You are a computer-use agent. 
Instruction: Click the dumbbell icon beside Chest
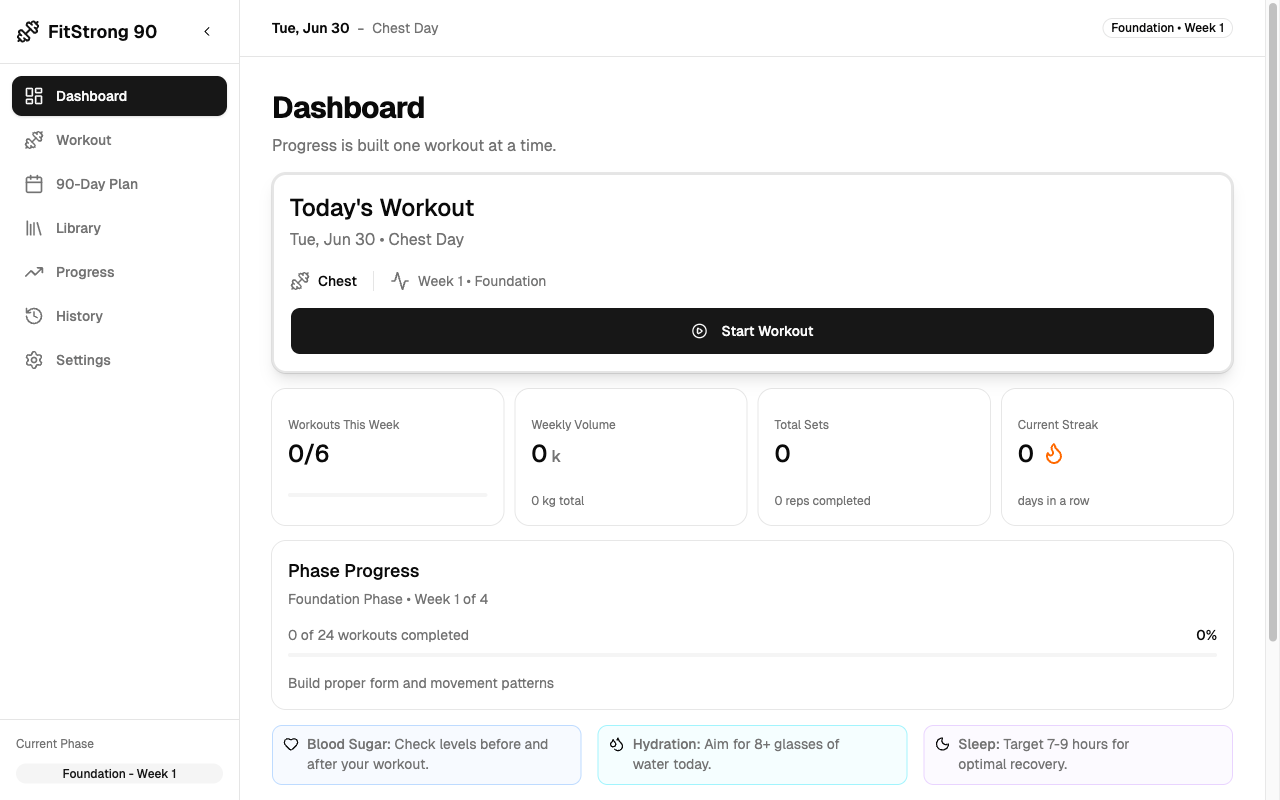[300, 281]
